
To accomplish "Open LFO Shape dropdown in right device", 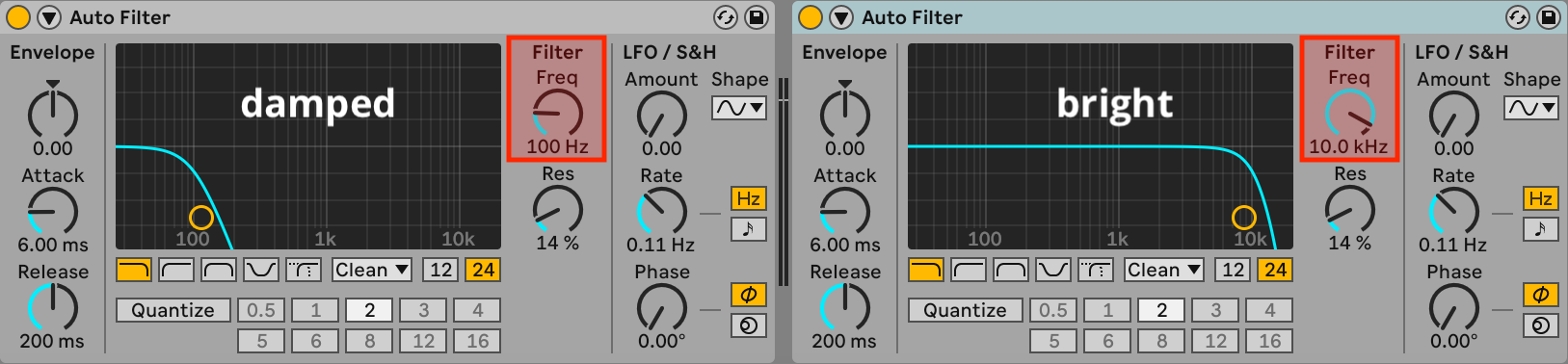I will (1531, 108).
